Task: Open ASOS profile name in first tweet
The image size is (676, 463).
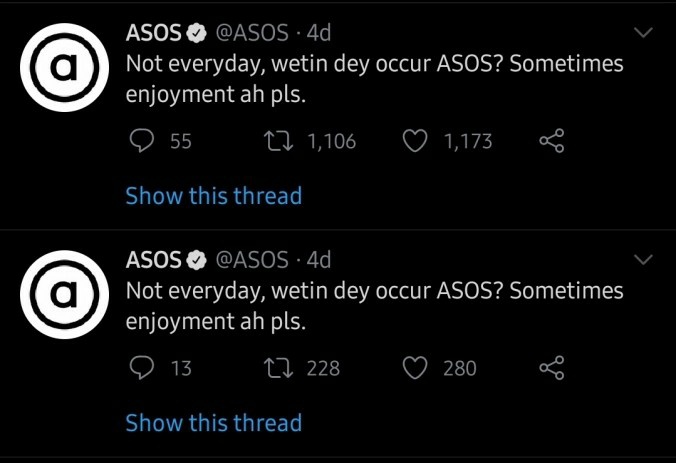Action: pos(153,33)
